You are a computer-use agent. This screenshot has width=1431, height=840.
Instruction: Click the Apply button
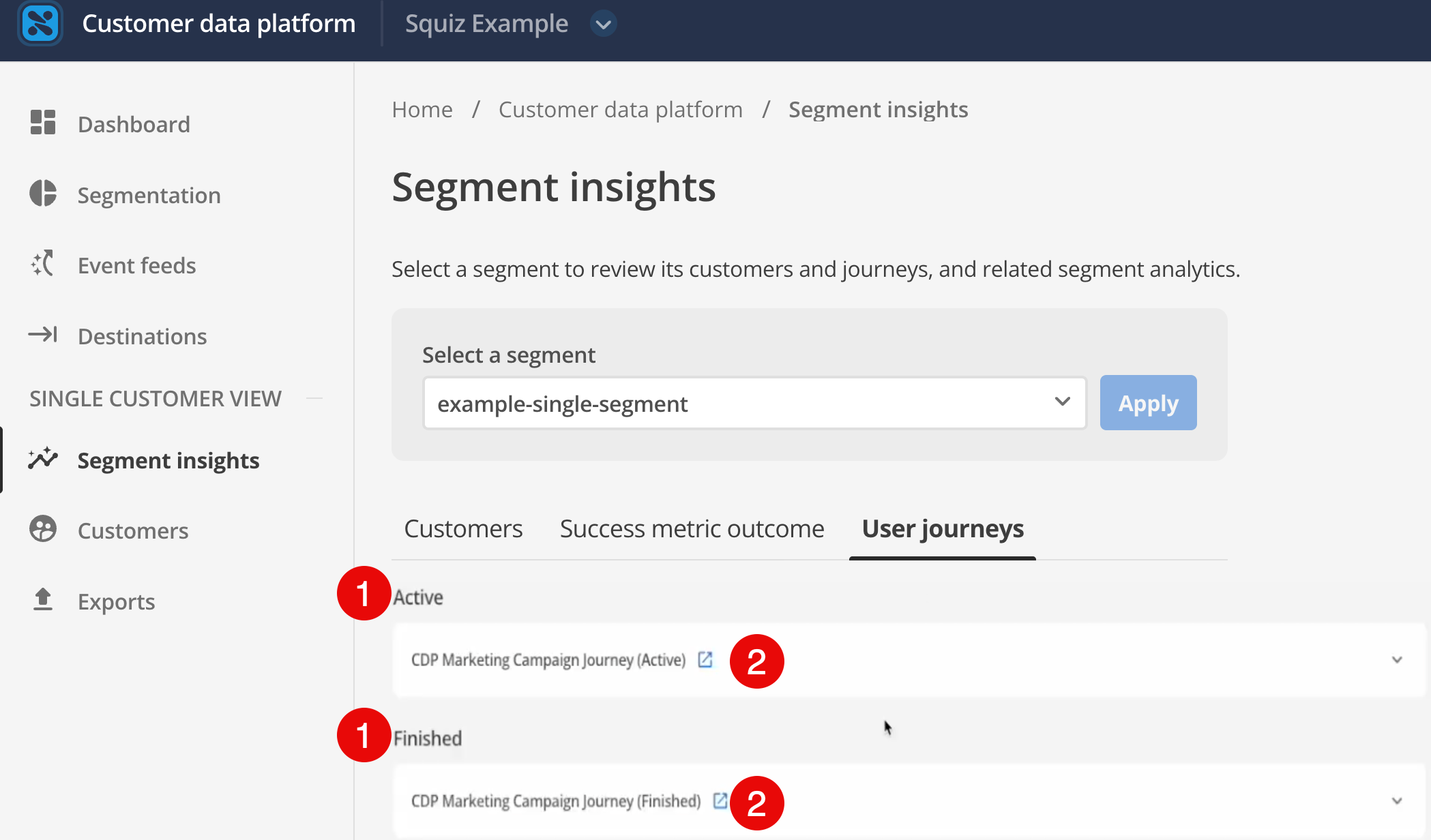(1148, 402)
